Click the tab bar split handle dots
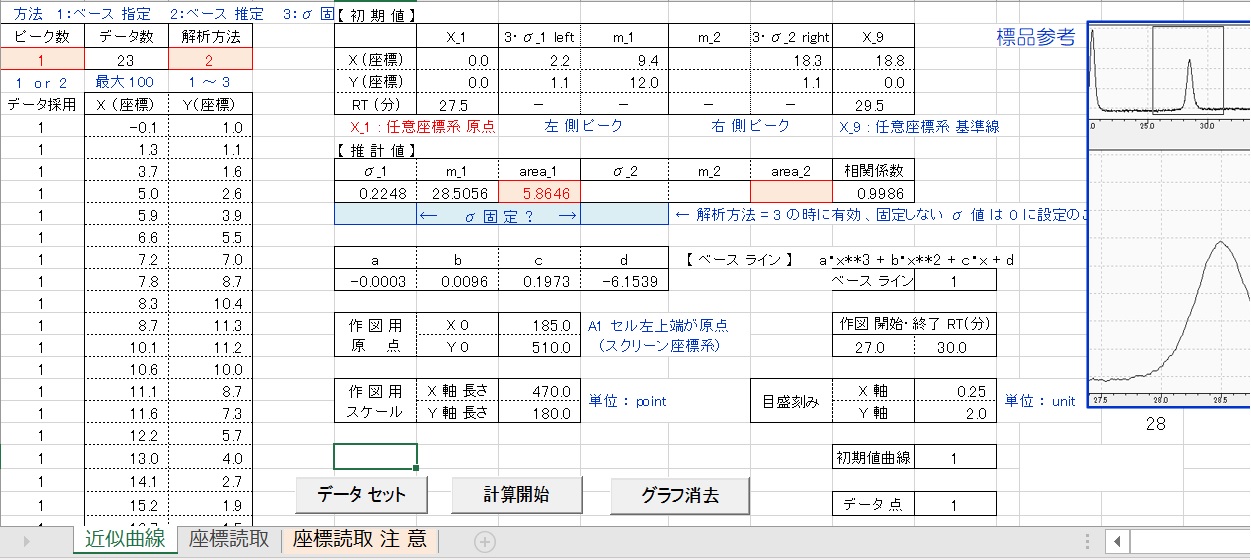 pyautogui.click(x=1087, y=541)
